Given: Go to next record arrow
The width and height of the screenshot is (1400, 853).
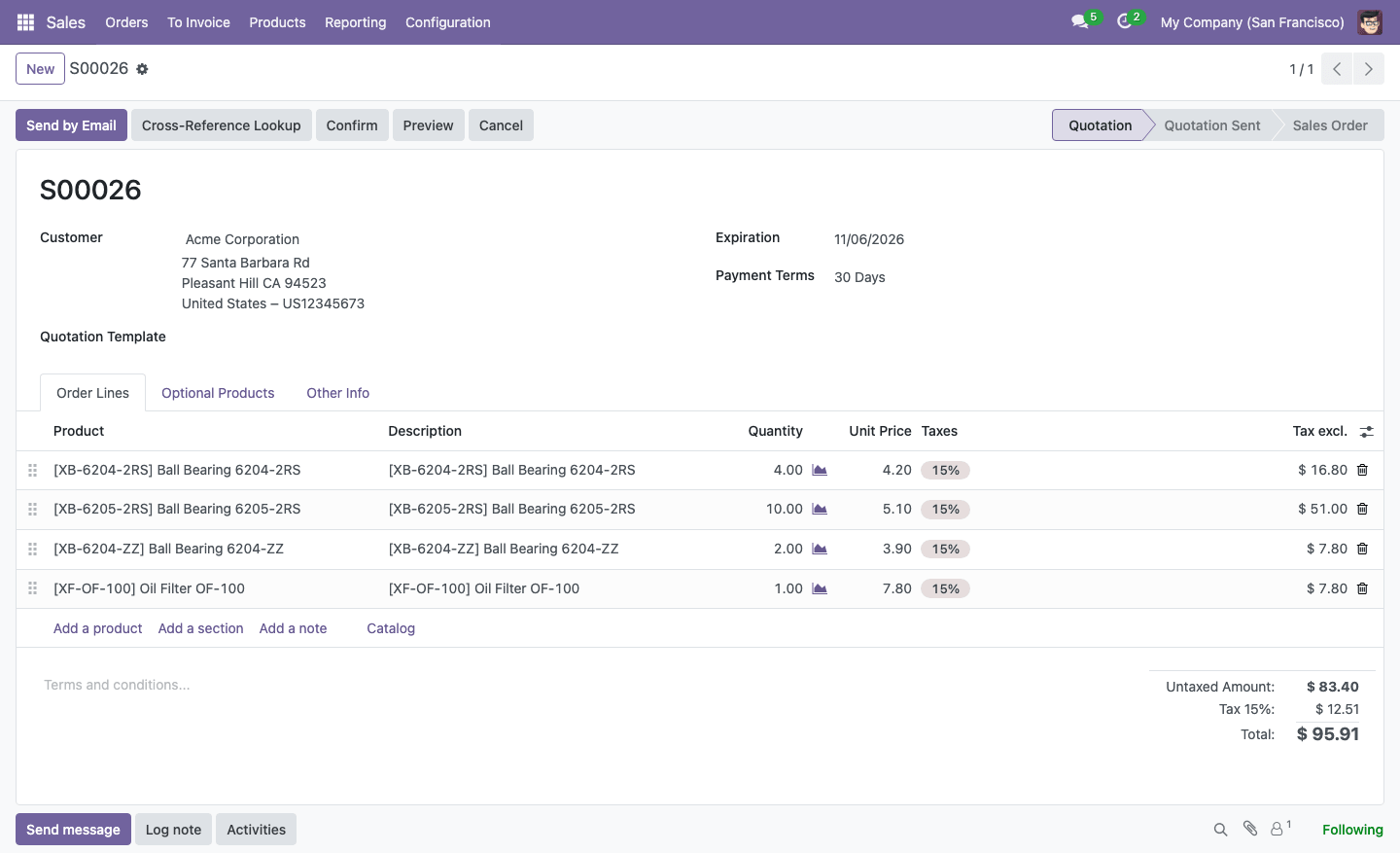Looking at the screenshot, I should pyautogui.click(x=1369, y=69).
